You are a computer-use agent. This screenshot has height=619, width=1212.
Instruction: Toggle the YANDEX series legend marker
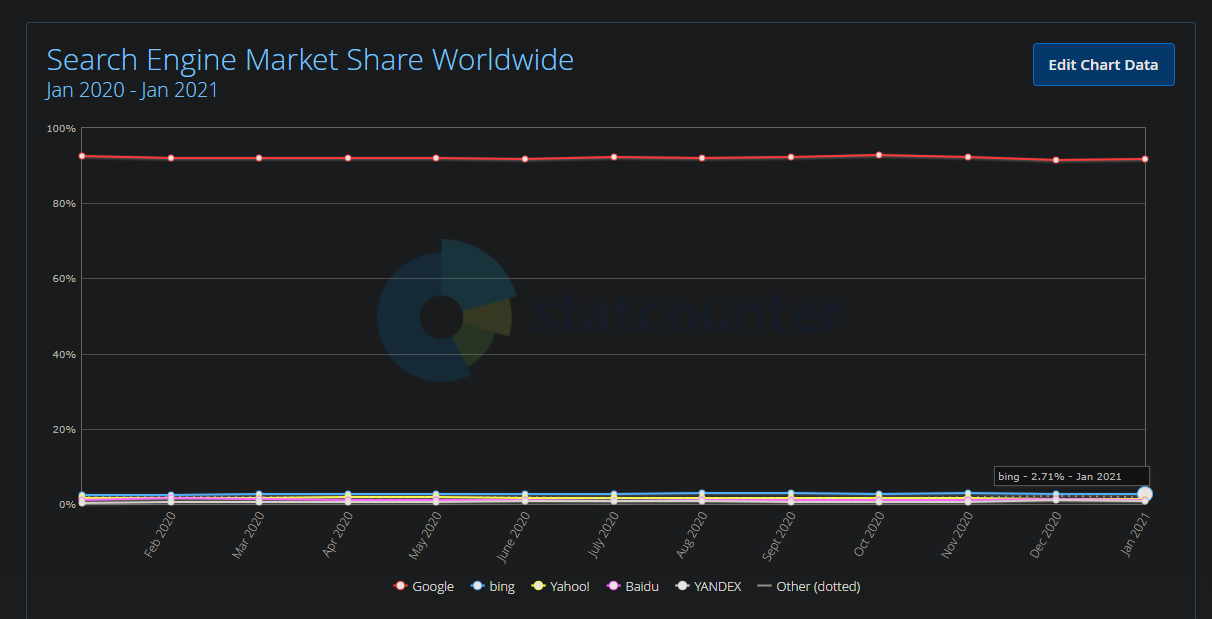(x=682, y=586)
